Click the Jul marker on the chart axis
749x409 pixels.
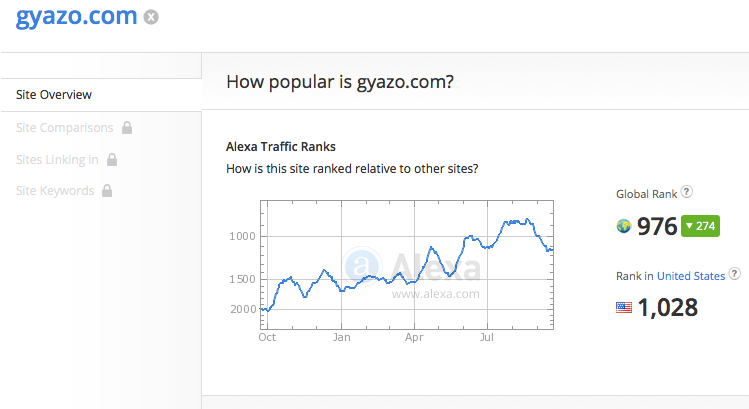coord(487,337)
